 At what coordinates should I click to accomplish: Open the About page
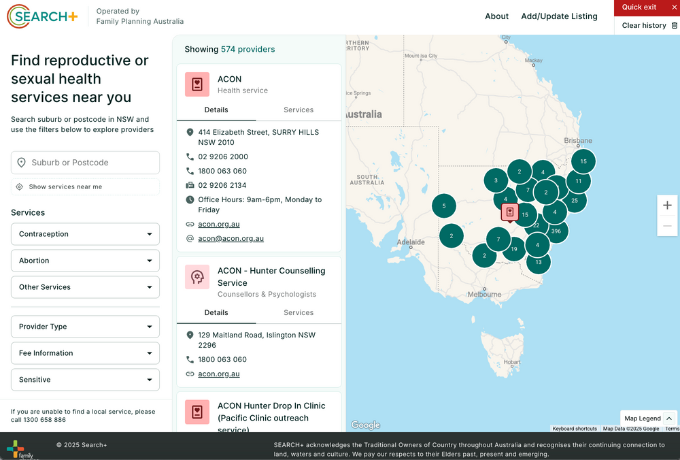tap(497, 16)
